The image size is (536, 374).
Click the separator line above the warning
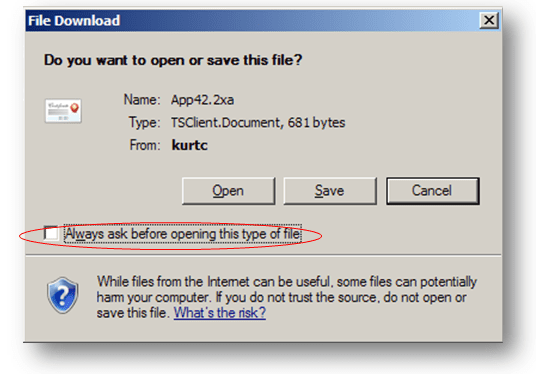263,255
